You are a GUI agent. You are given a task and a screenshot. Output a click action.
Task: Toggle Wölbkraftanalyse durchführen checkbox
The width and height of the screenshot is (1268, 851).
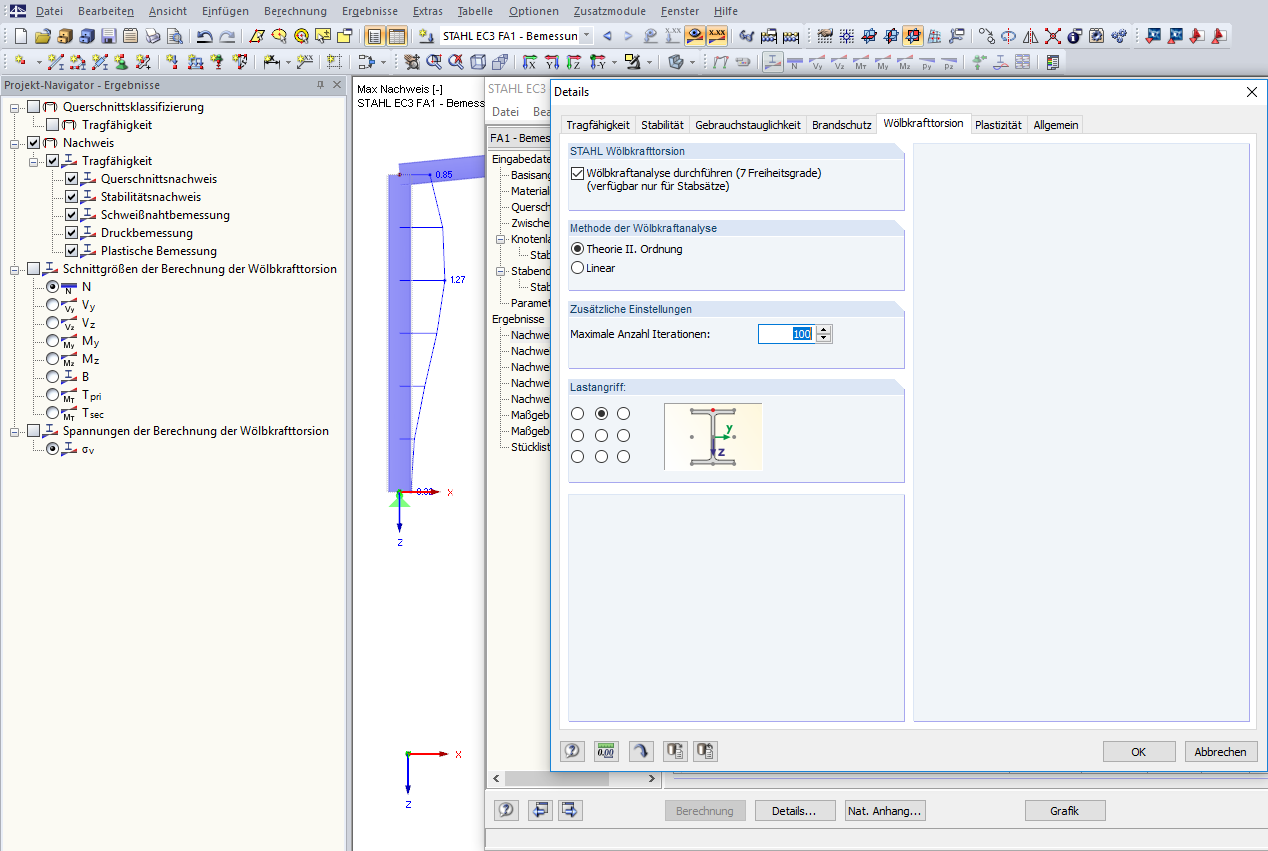(577, 173)
